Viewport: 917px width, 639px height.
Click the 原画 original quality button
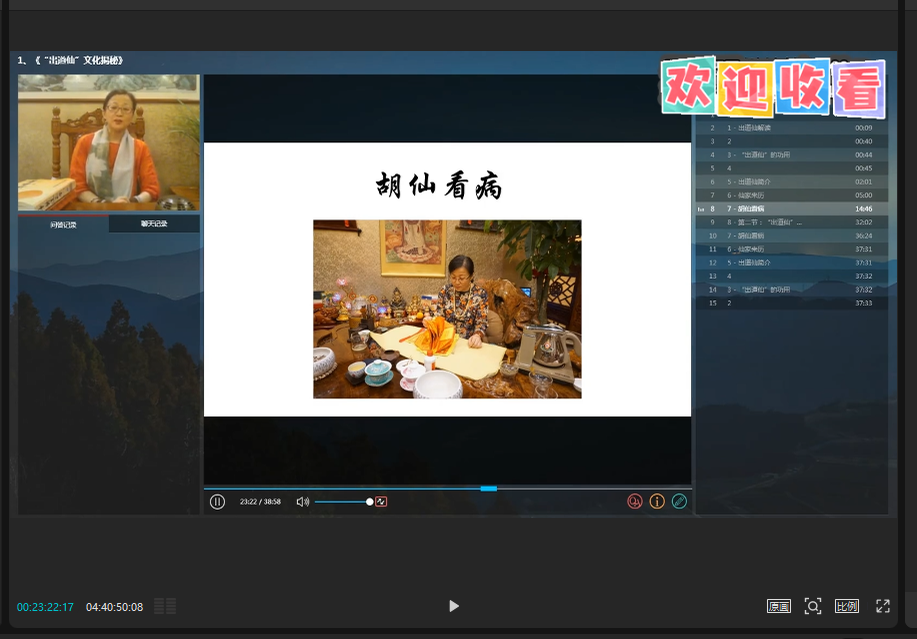click(x=778, y=606)
